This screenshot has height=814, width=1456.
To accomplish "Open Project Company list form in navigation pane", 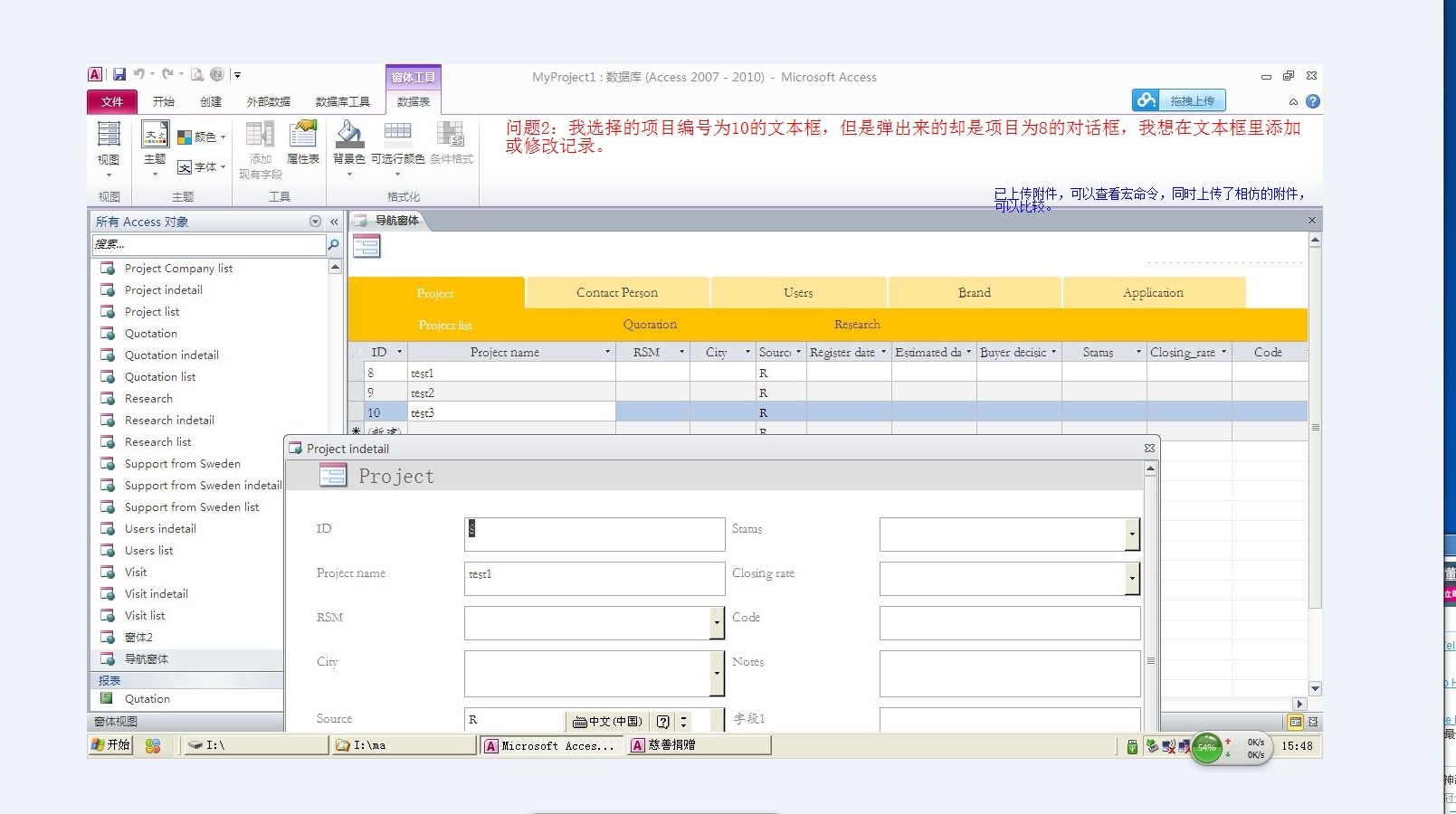I will [x=178, y=269].
